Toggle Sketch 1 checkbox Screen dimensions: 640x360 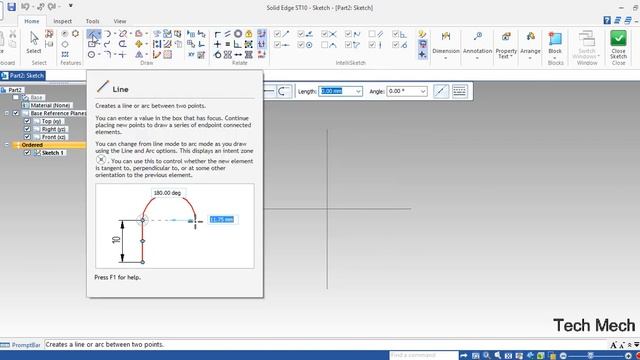[x=27, y=152]
